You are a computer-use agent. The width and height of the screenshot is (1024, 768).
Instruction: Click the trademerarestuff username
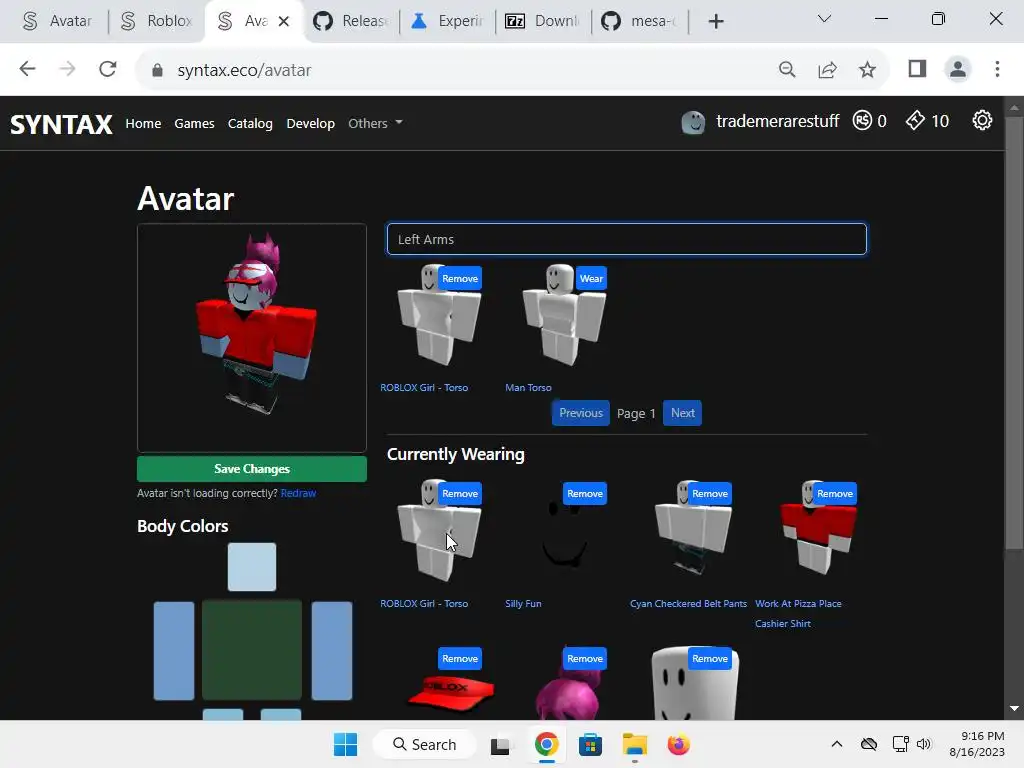pyautogui.click(x=777, y=121)
